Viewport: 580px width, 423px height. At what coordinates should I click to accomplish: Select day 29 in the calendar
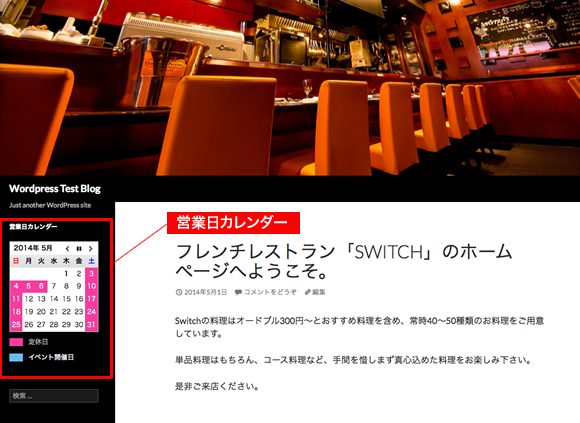(66, 325)
